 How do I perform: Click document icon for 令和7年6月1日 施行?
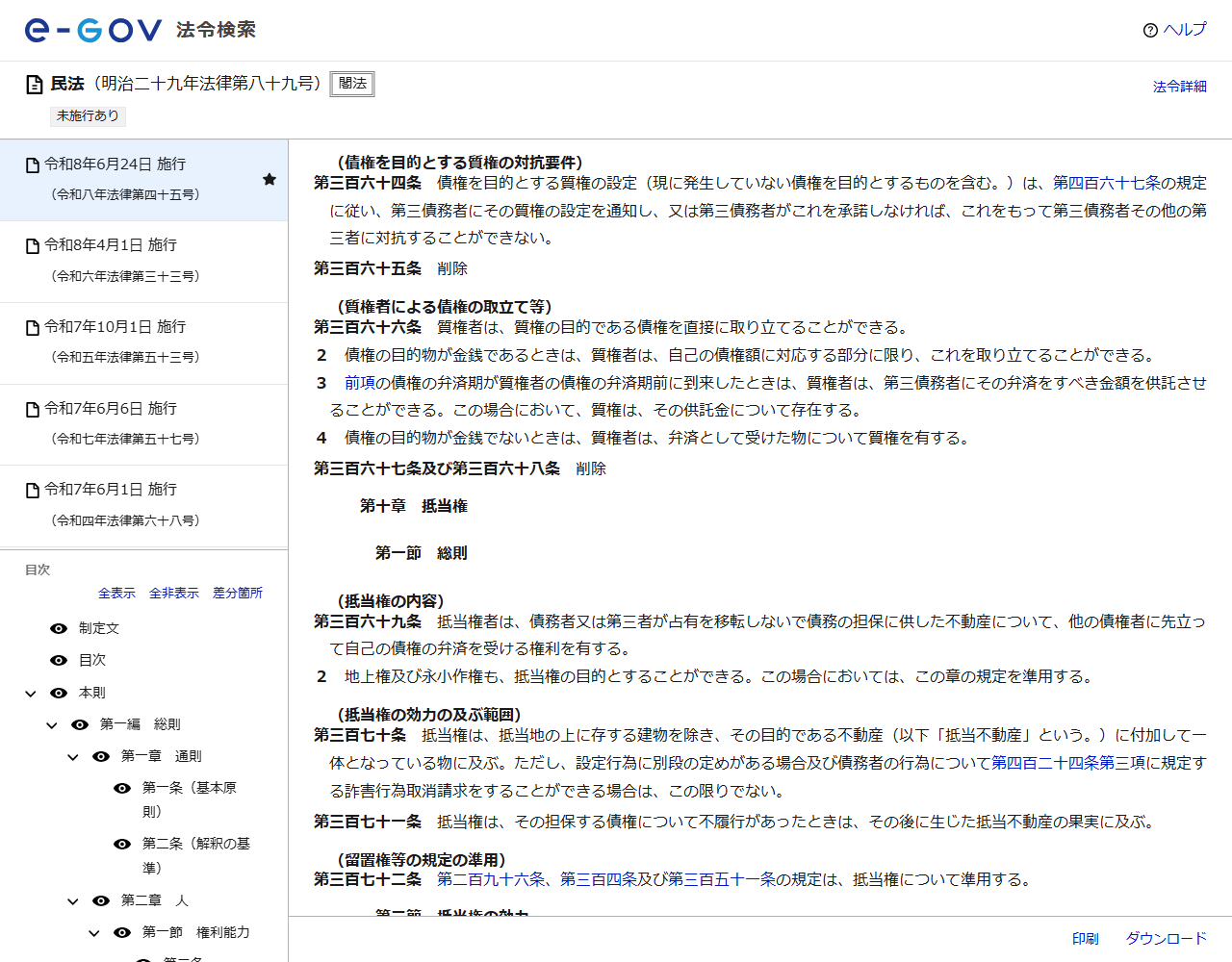click(x=33, y=491)
